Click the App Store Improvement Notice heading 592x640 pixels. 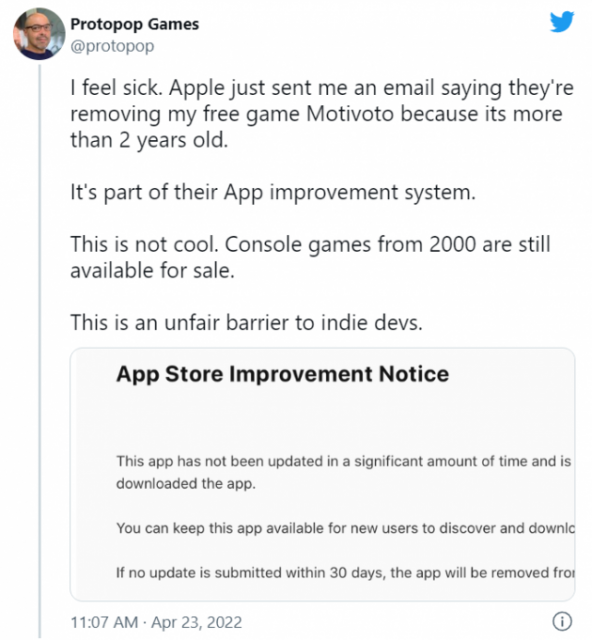(283, 374)
